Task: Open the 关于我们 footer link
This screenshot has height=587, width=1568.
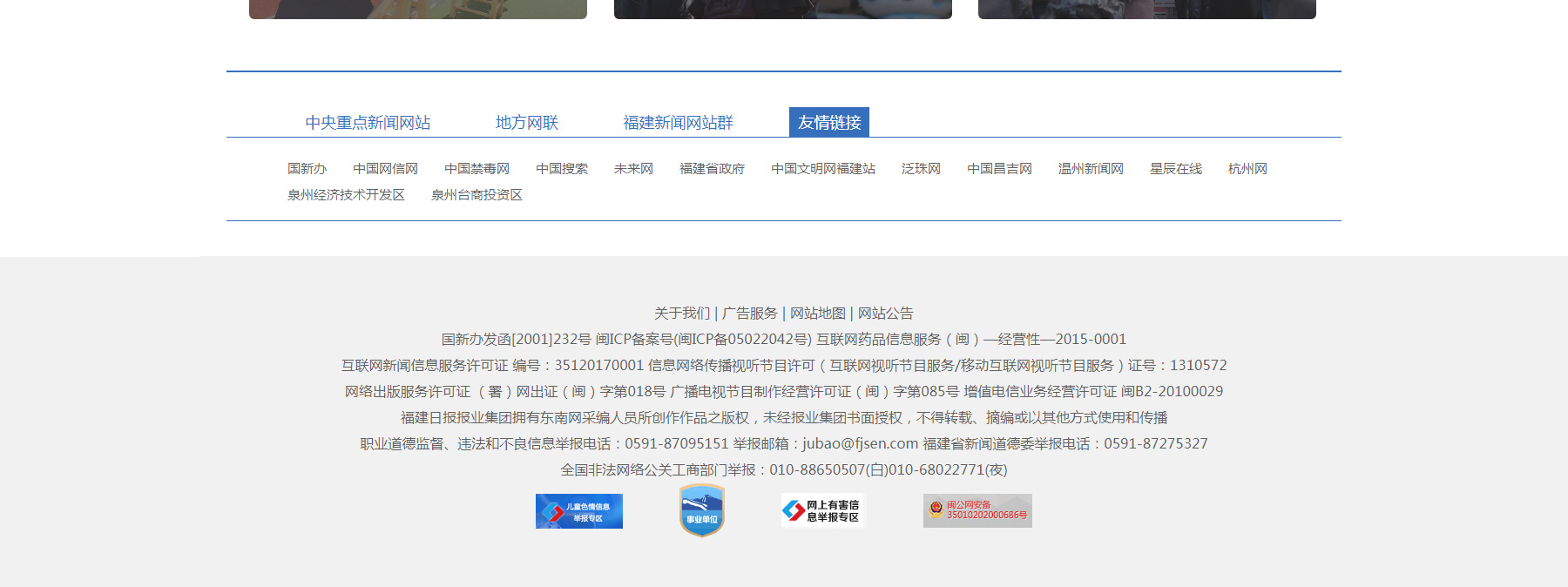Action: pos(681,314)
